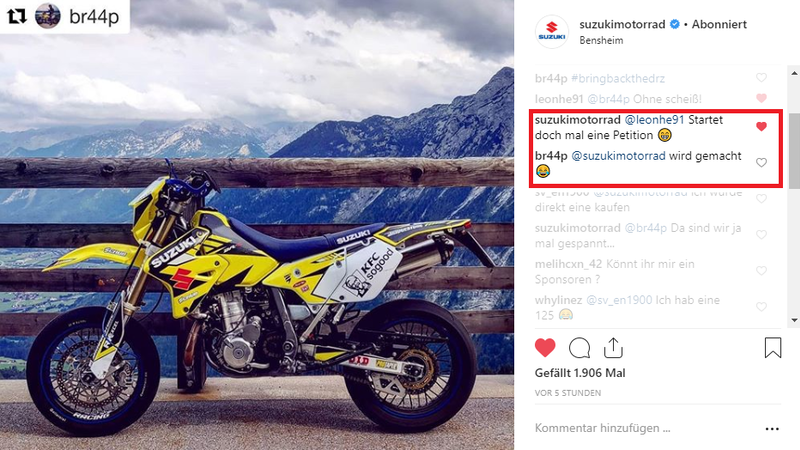Open the comment speech bubble icon
This screenshot has width=800, height=450.
pyautogui.click(x=579, y=348)
